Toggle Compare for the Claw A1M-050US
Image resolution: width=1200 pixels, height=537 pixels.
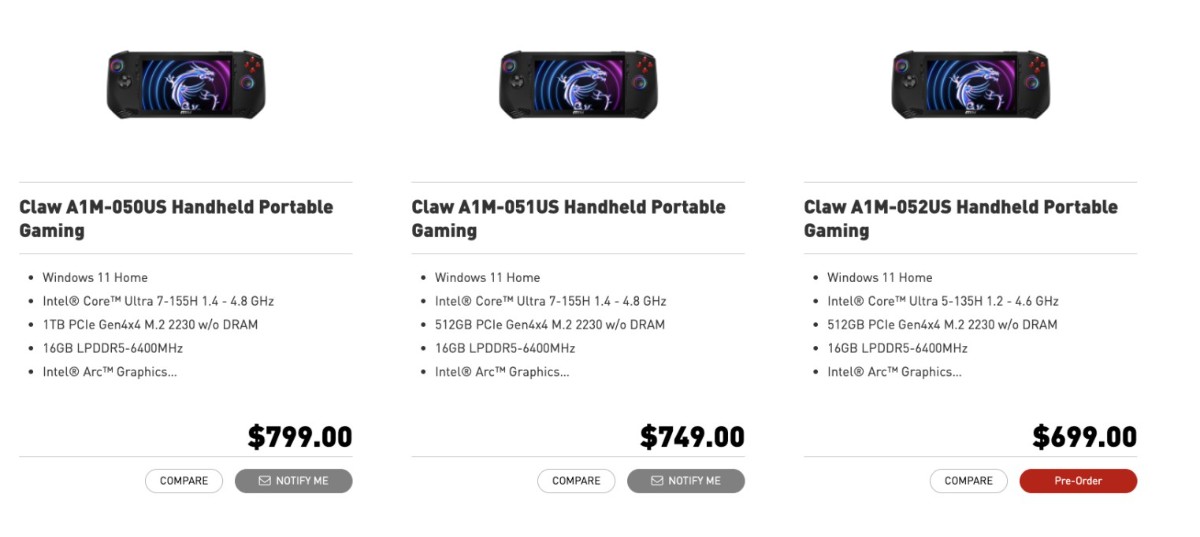[x=184, y=481]
